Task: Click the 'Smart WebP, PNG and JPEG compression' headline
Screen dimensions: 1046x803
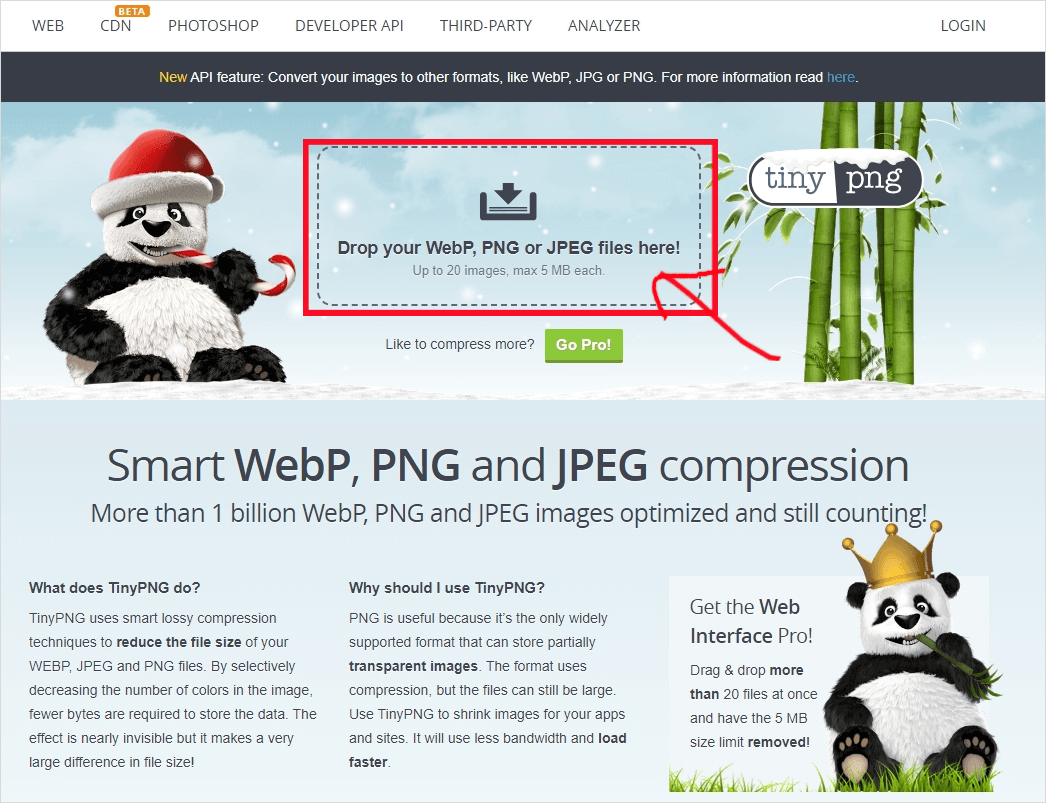Action: pyautogui.click(x=508, y=465)
